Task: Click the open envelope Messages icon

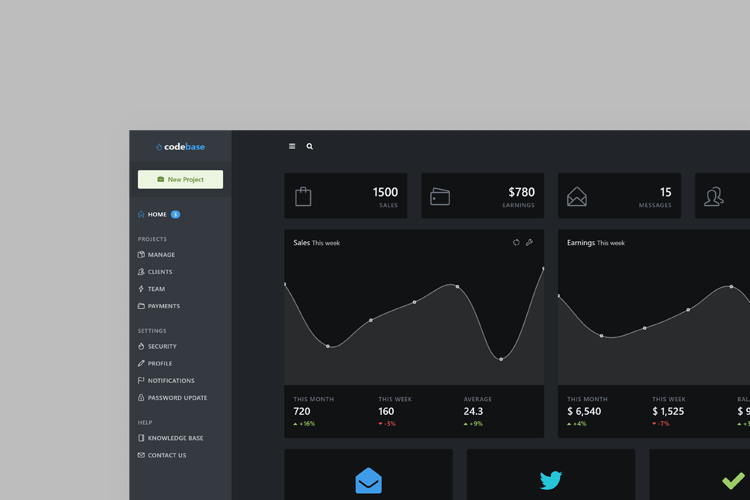Action: (x=577, y=197)
